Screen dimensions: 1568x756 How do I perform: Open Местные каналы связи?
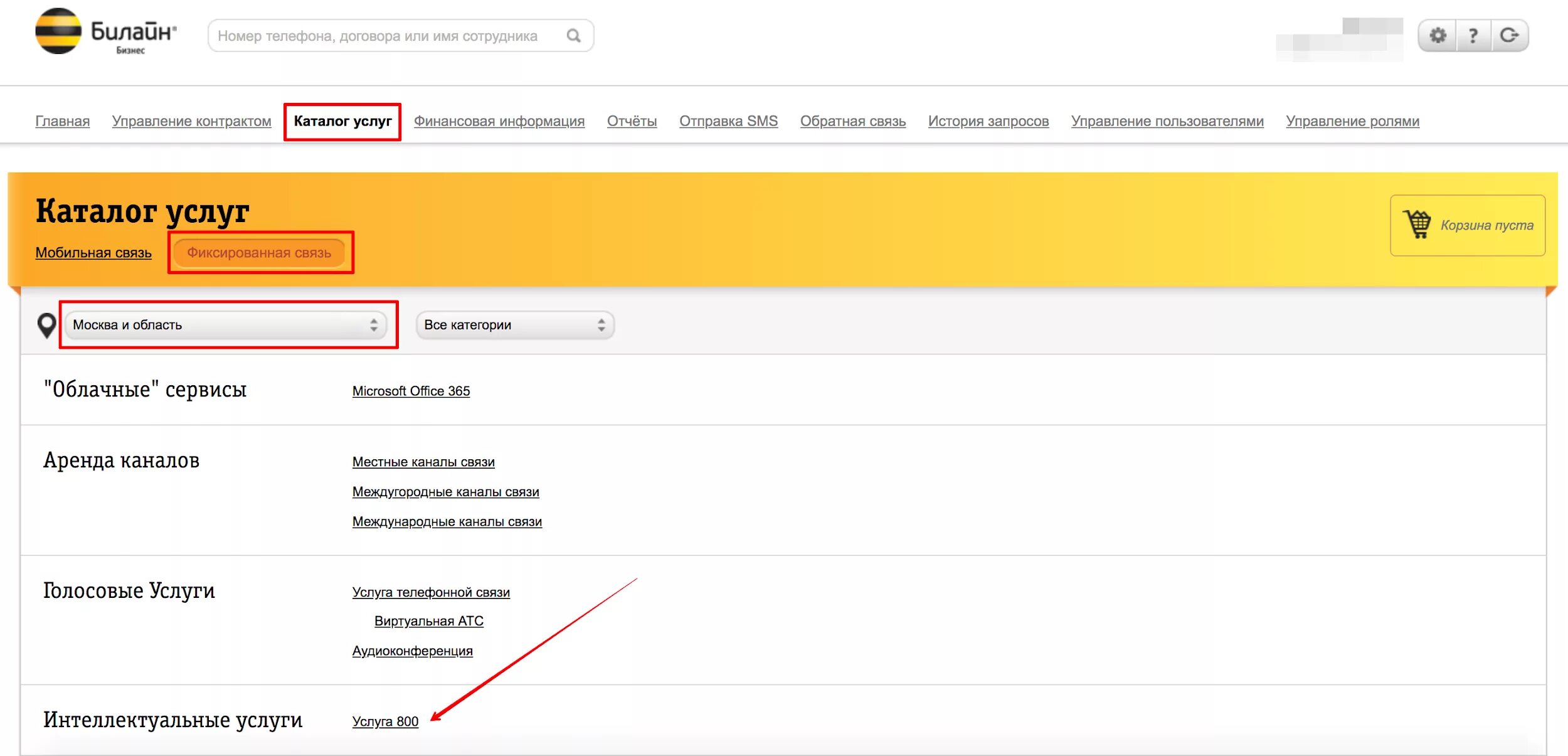423,462
